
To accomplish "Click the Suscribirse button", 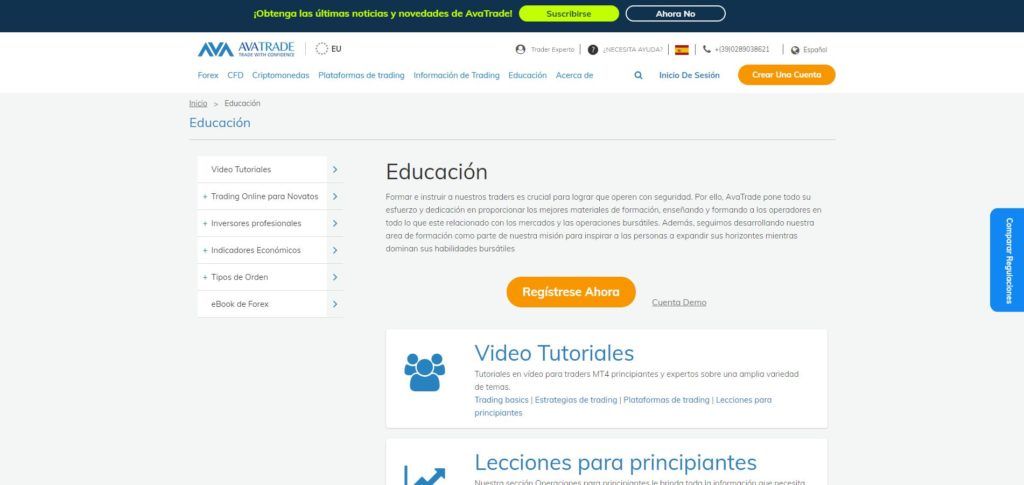I will (569, 14).
